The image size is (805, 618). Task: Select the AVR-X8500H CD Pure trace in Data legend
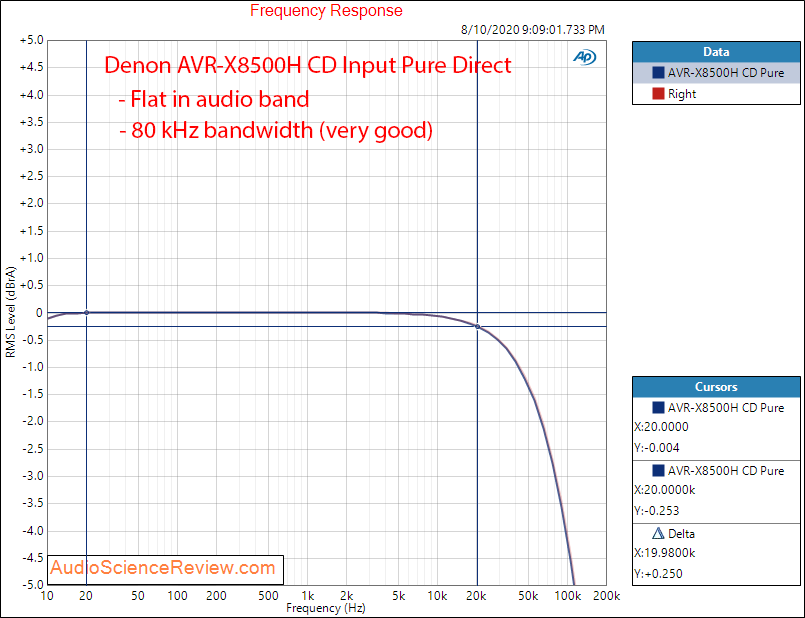point(716,73)
